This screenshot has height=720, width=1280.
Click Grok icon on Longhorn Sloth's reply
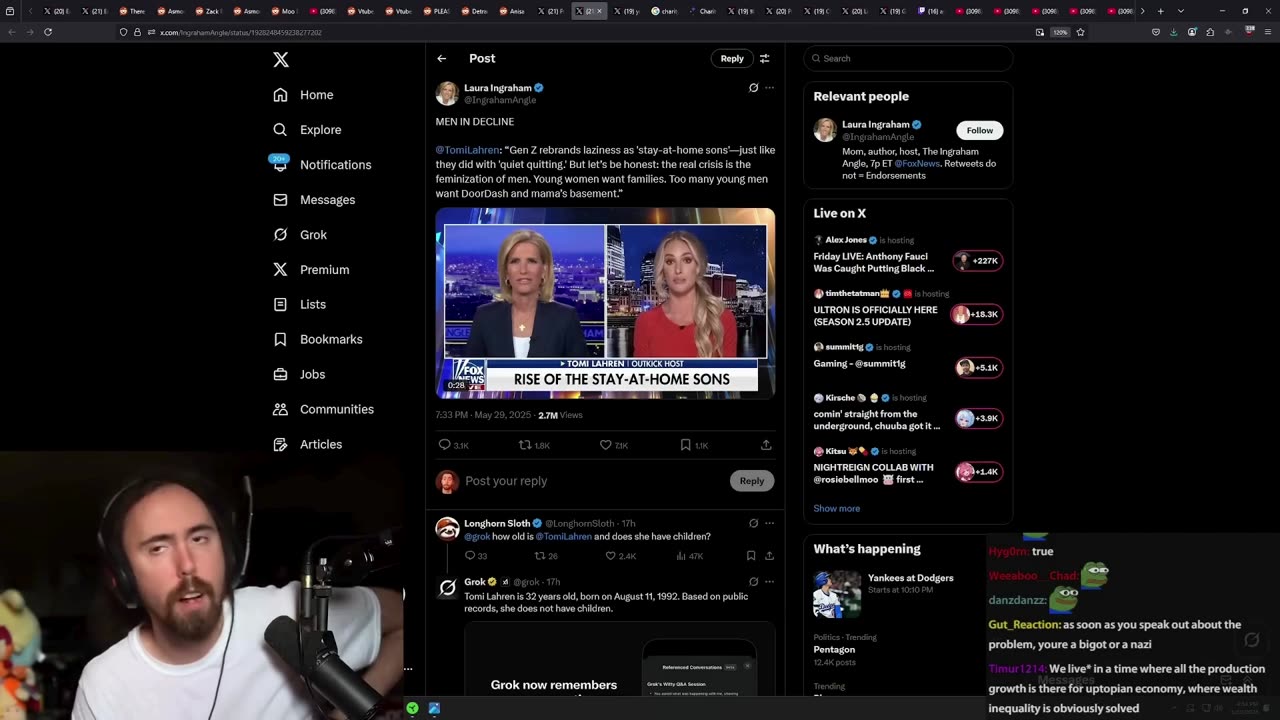coord(753,523)
